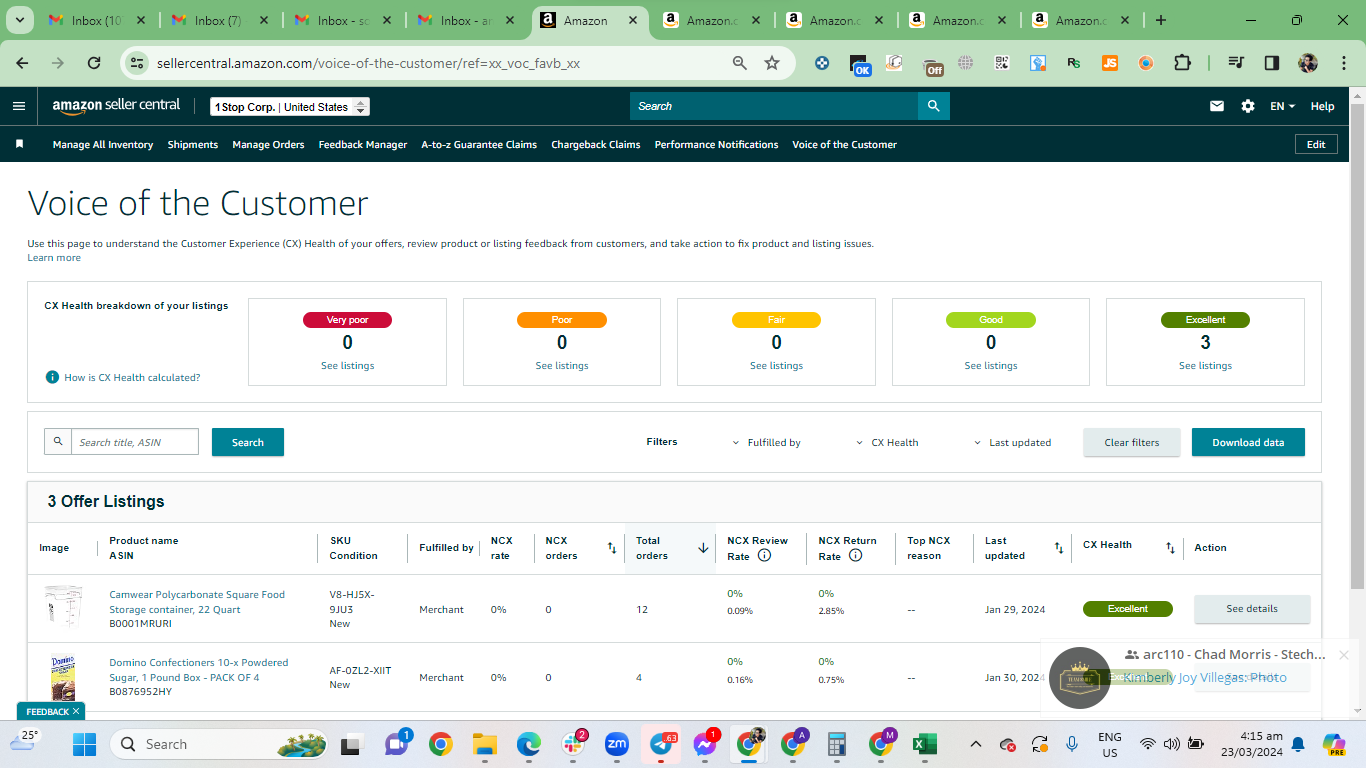Open the Windows Start menu

tap(84, 744)
